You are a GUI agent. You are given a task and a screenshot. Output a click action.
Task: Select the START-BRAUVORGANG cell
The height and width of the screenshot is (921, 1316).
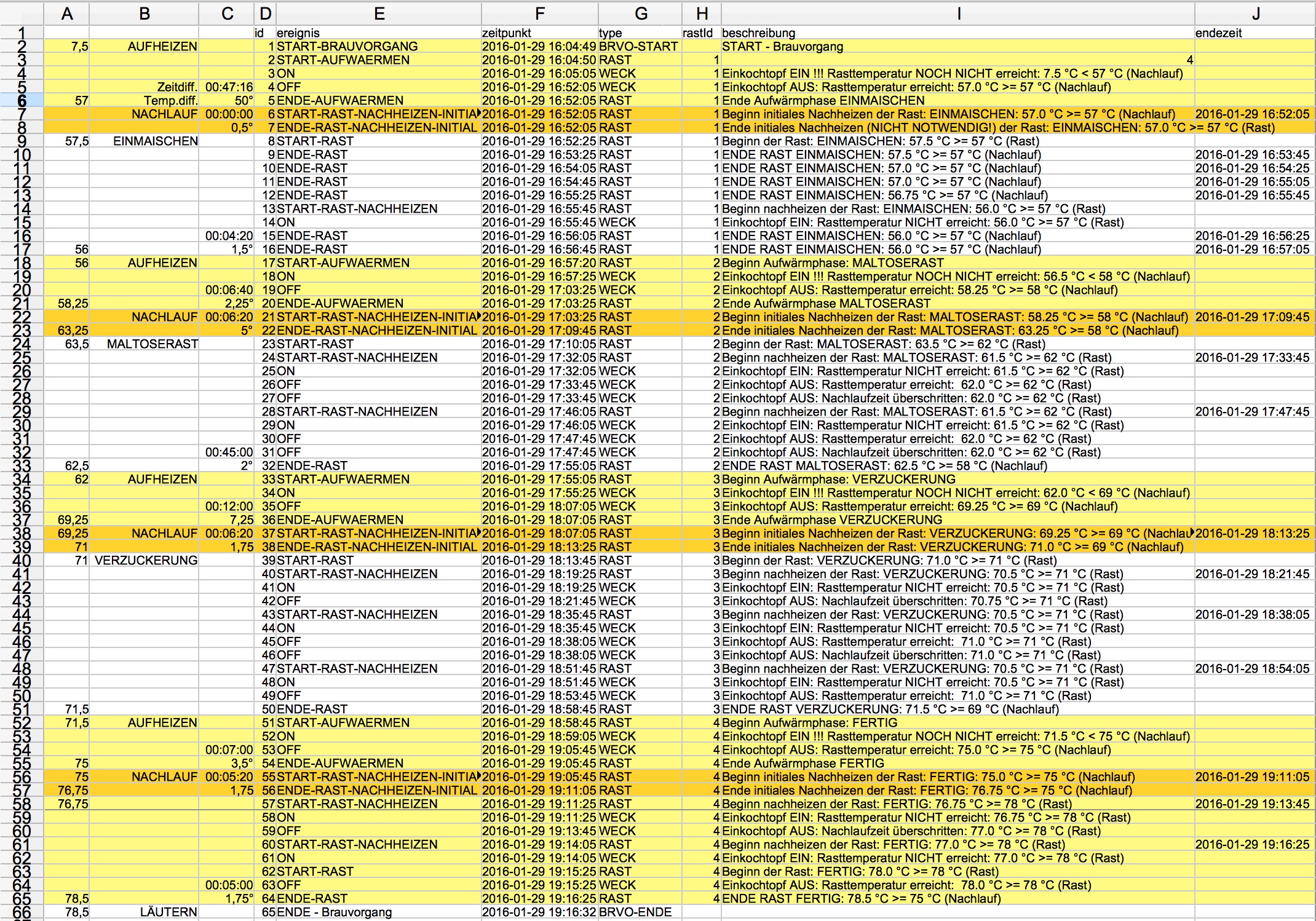pos(379,46)
